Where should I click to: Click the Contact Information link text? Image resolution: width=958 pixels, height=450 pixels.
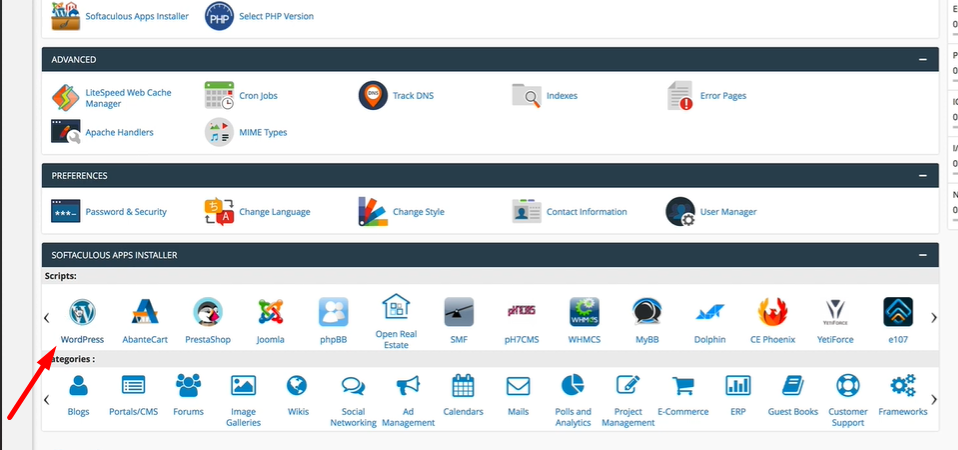click(x=587, y=212)
